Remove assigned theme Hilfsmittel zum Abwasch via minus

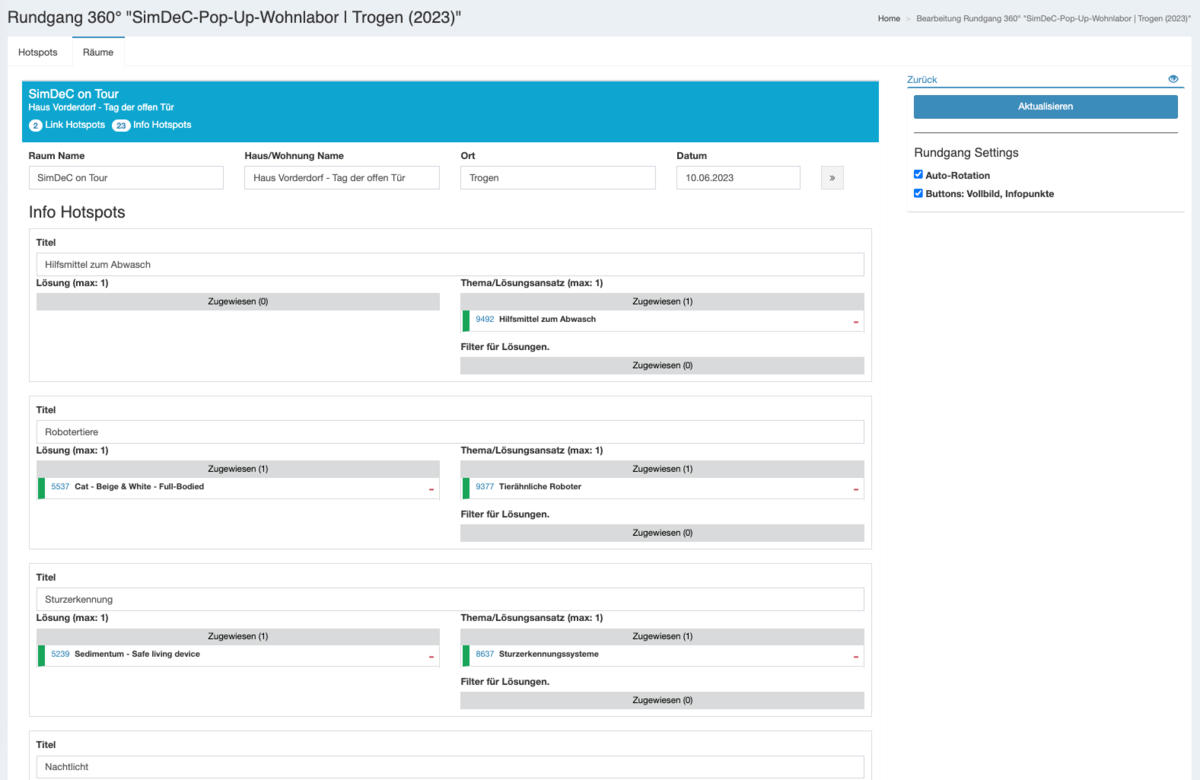point(856,322)
